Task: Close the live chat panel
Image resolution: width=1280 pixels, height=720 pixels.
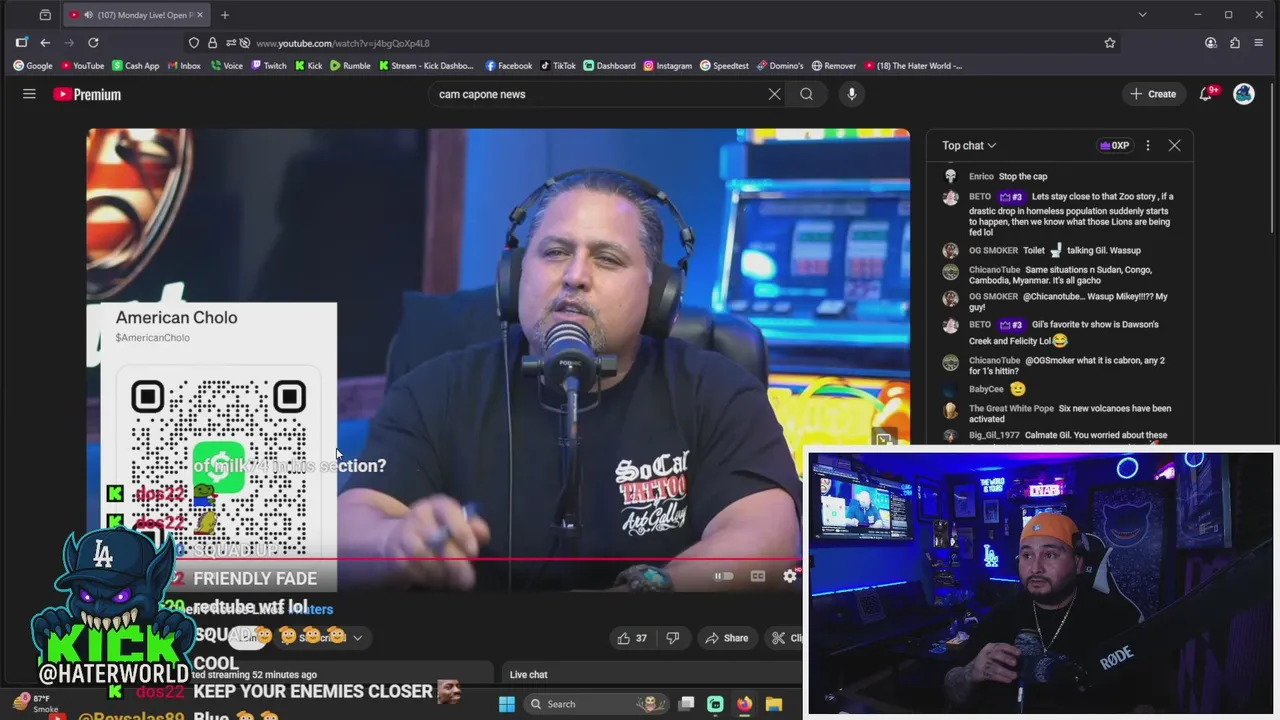Action: click(x=1174, y=145)
